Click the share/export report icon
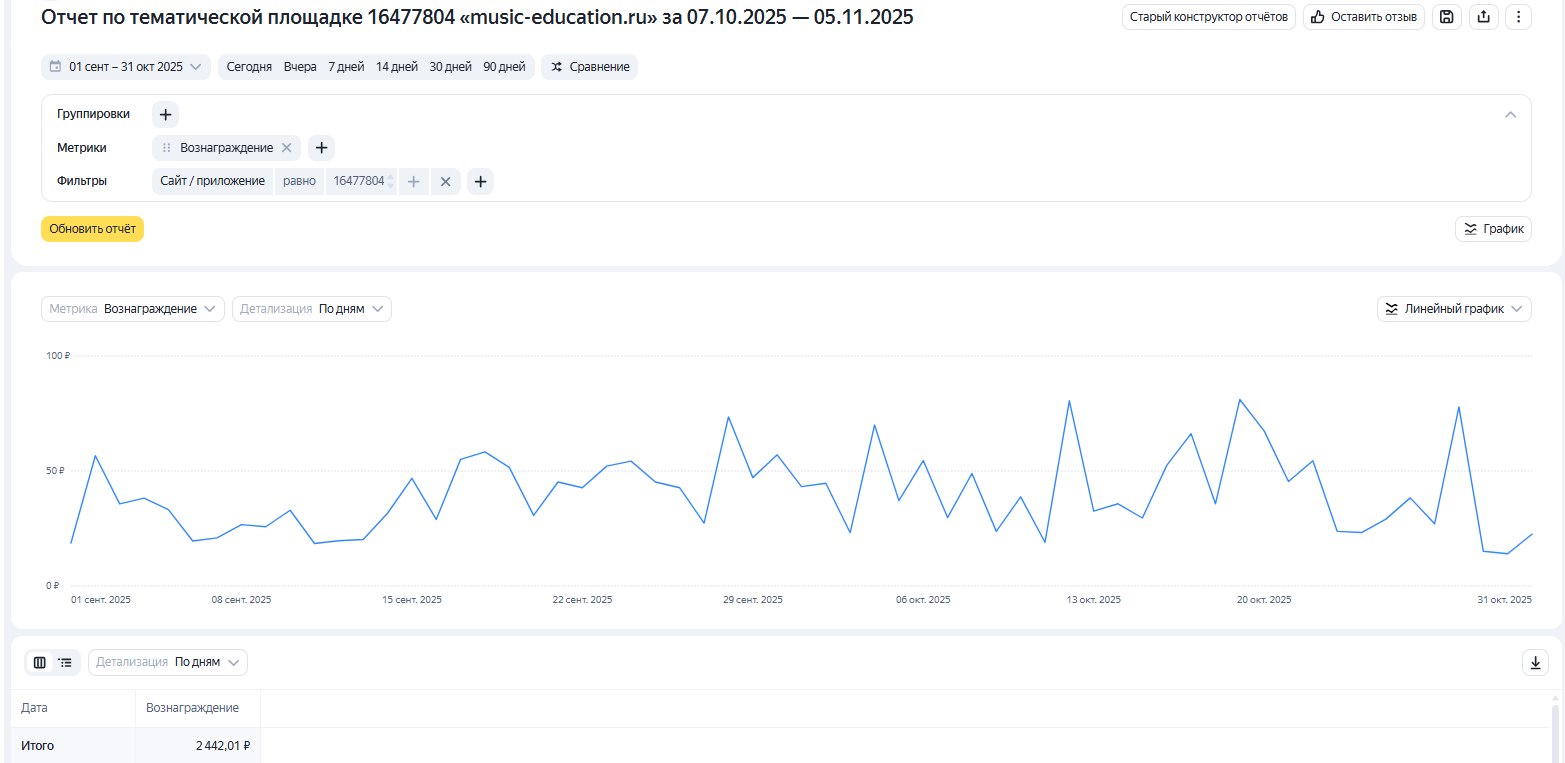 pyautogui.click(x=1483, y=17)
